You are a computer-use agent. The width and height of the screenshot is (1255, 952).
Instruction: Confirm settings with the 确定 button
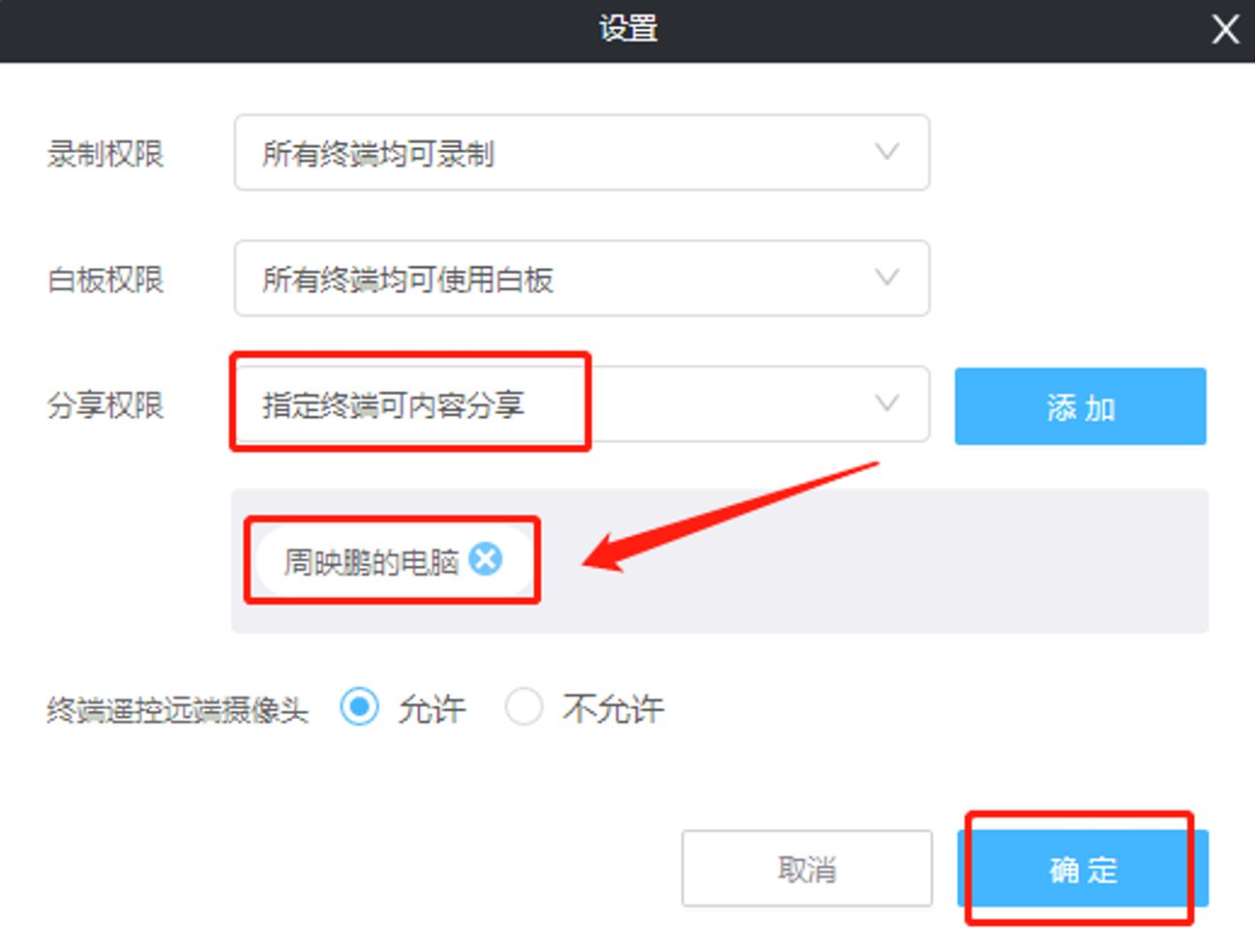click(1083, 869)
